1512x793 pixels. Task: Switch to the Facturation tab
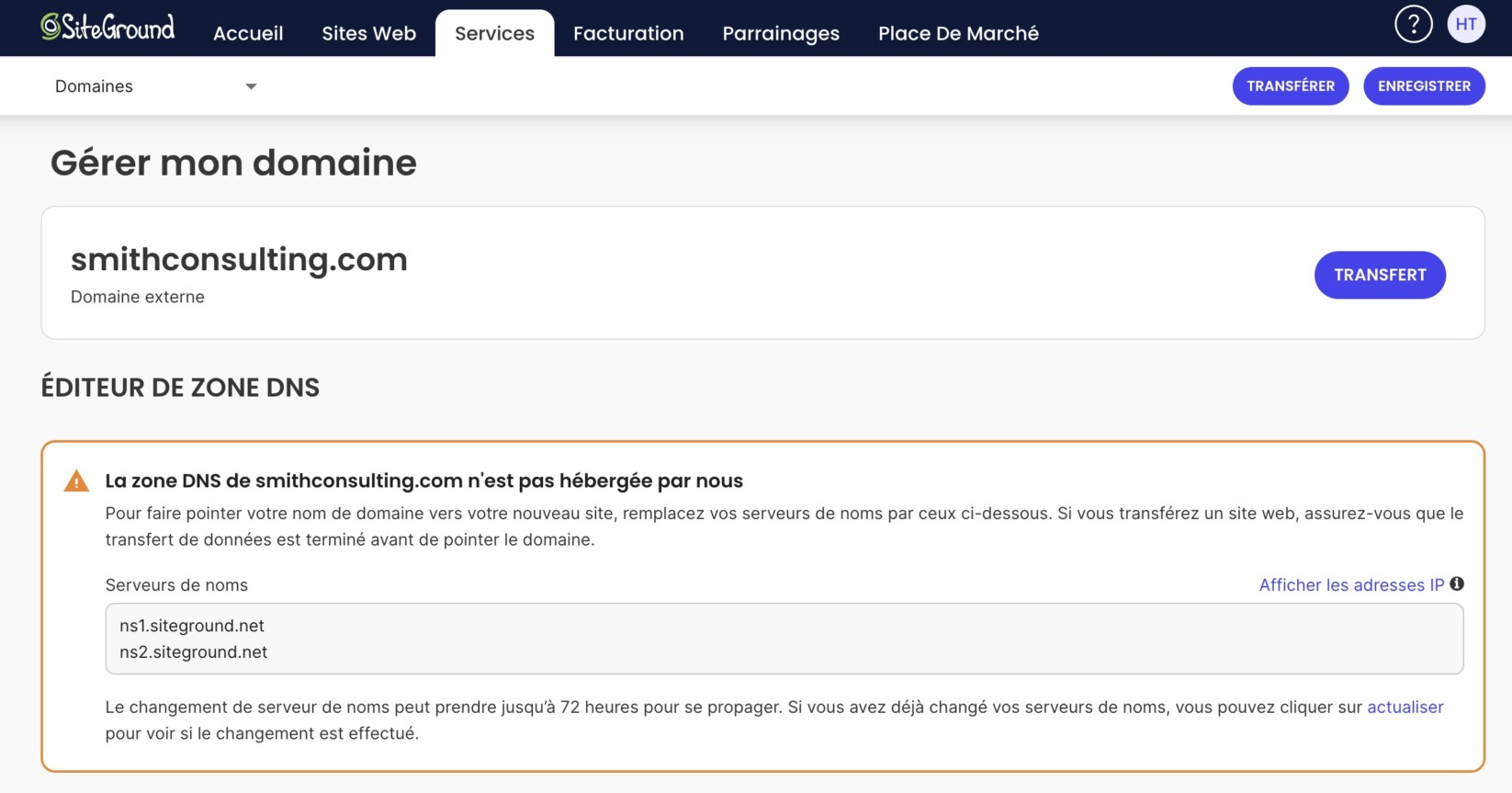[628, 33]
